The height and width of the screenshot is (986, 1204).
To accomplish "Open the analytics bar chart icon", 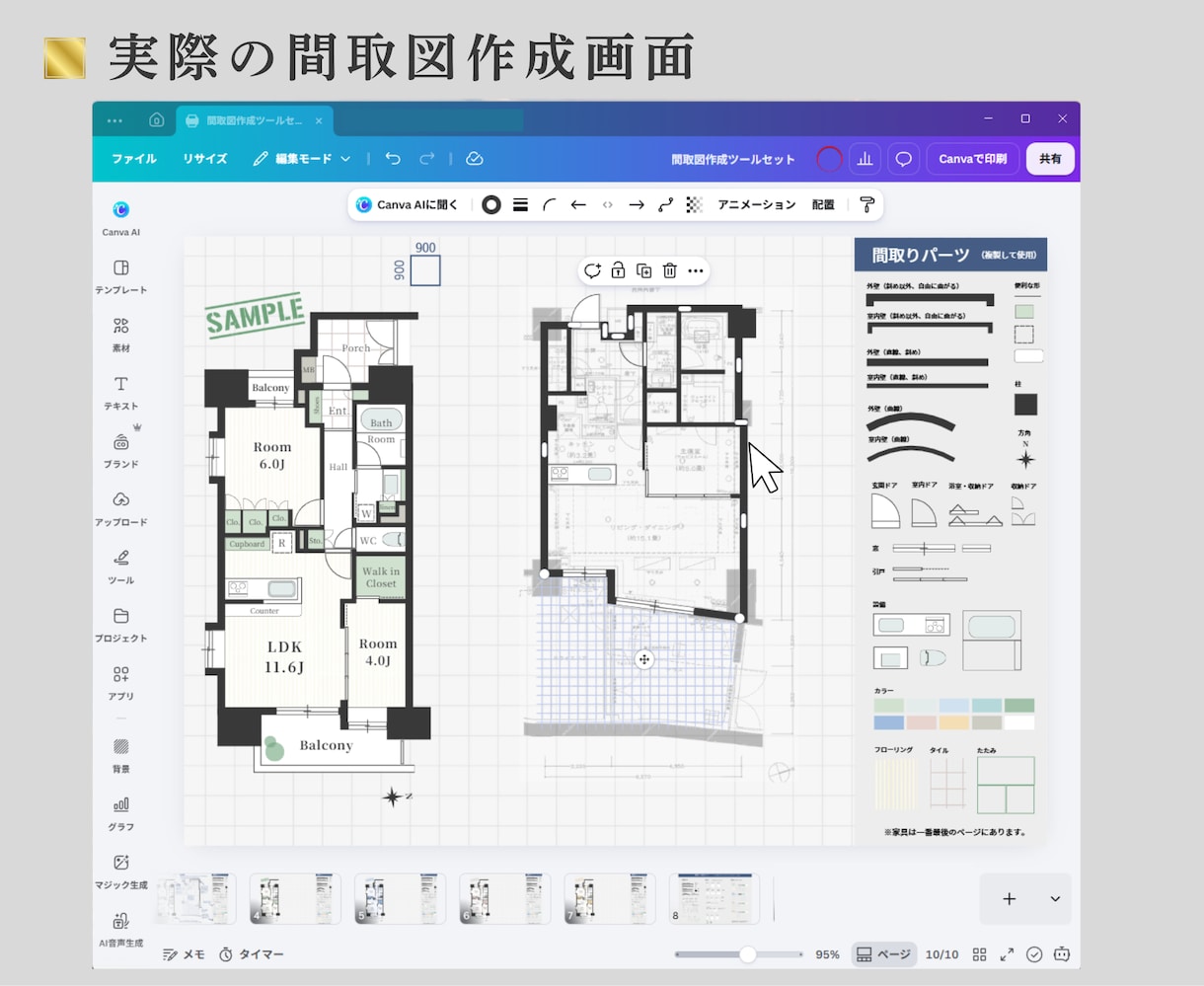I will click(865, 159).
